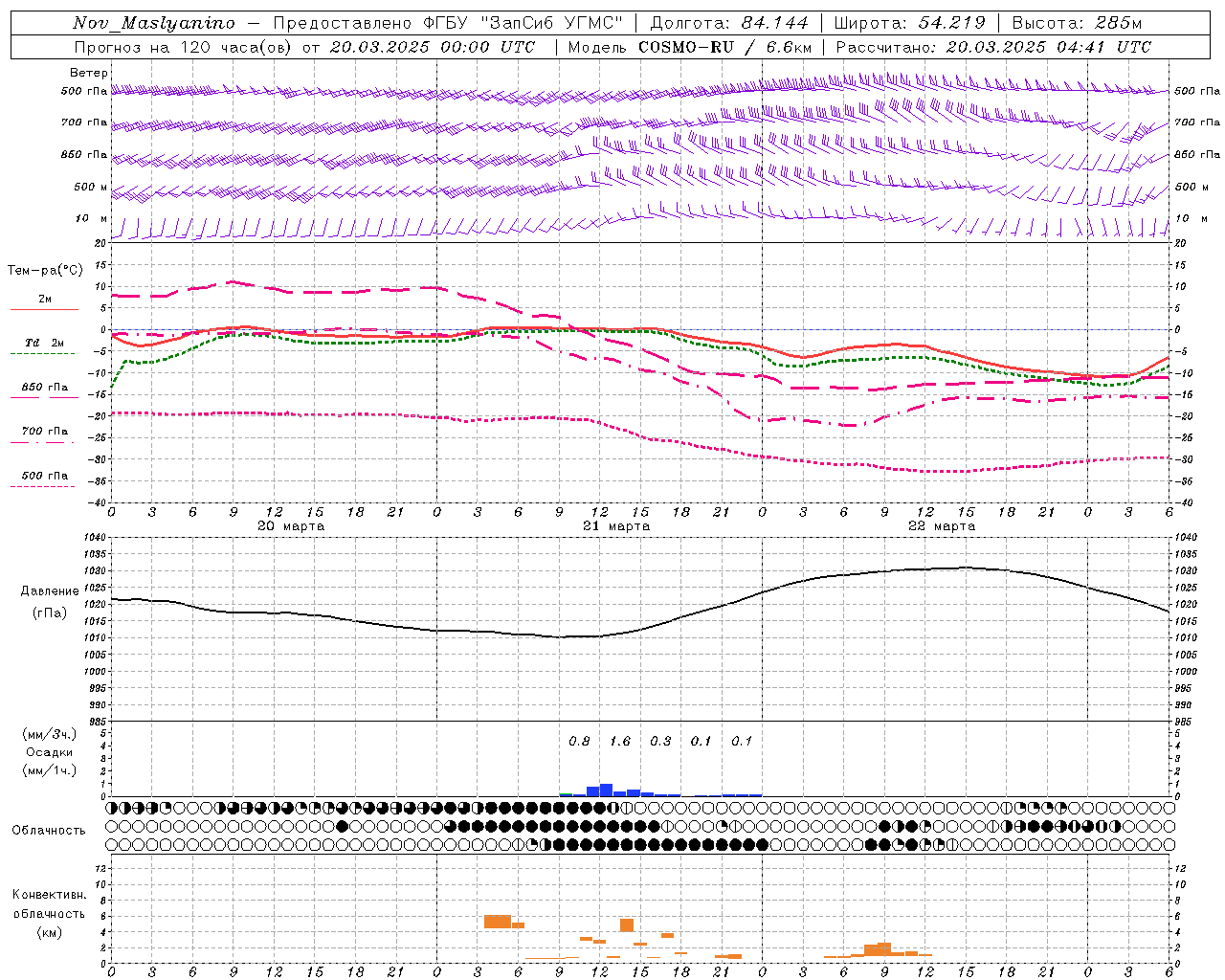Click the '2м' temperature legend entry

tap(45, 300)
